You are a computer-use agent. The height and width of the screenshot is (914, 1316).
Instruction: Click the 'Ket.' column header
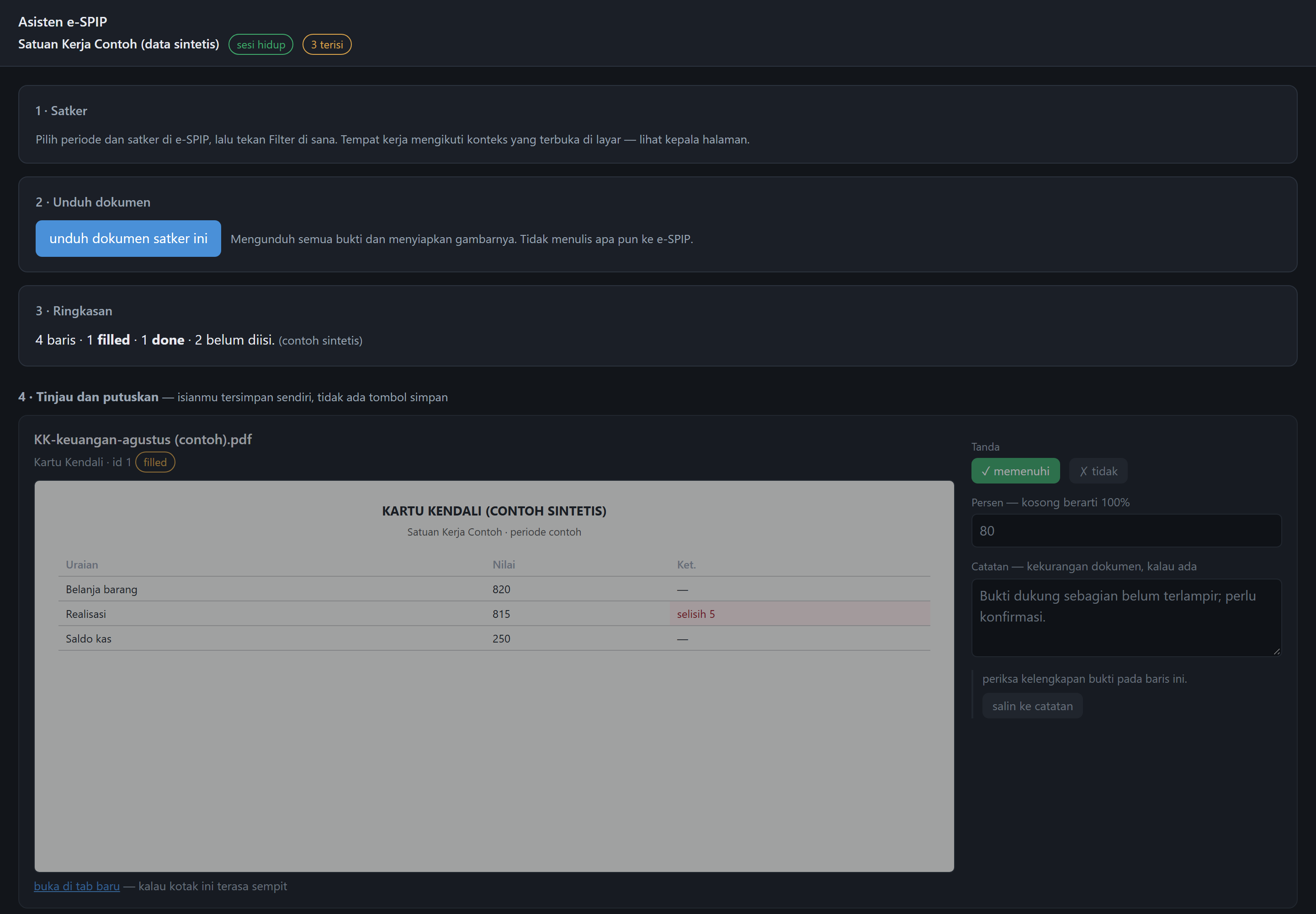(686, 565)
